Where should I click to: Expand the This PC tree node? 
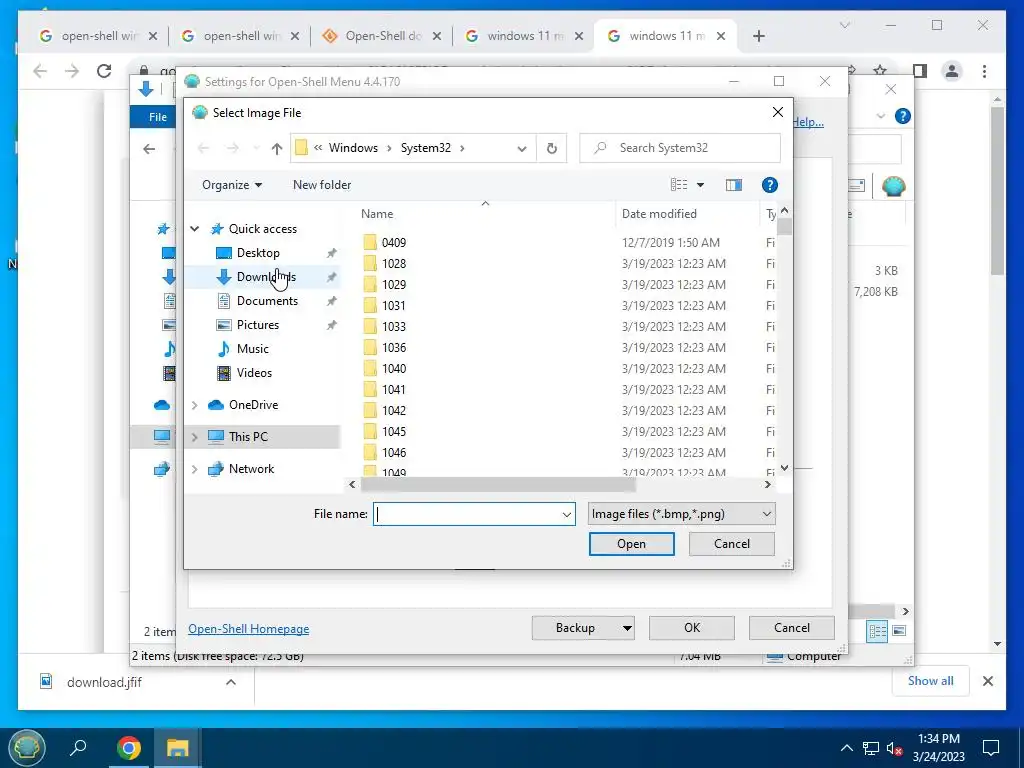[x=195, y=437]
